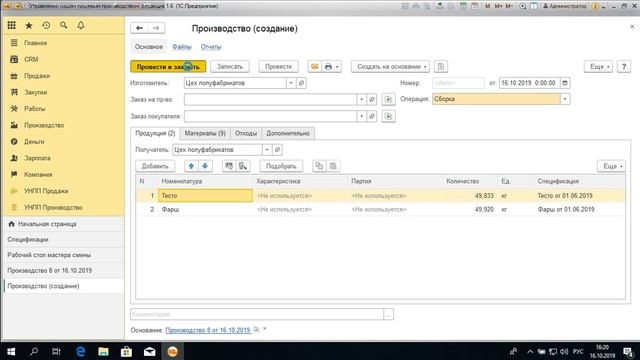Open notifications bell icon
The width and height of the screenshot is (640, 360).
click(81, 25)
